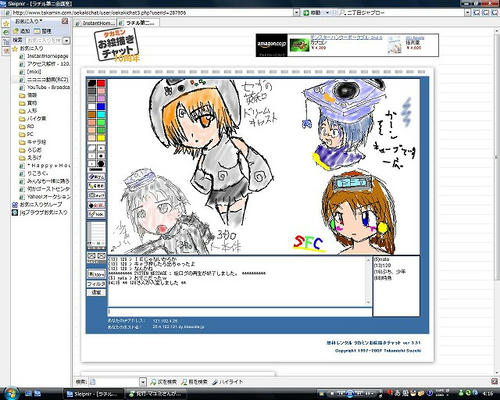Open the jigブラウザお気に入り item
This screenshot has height=400, width=500.
pos(40,212)
